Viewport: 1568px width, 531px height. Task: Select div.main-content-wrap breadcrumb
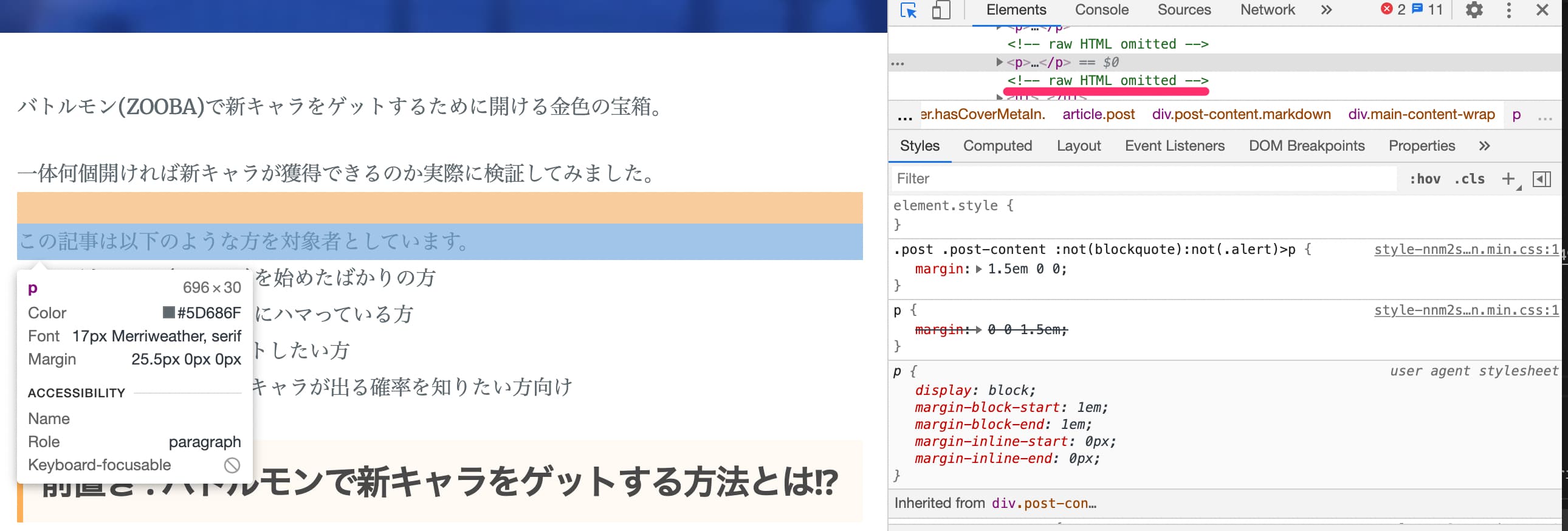[x=1422, y=114]
